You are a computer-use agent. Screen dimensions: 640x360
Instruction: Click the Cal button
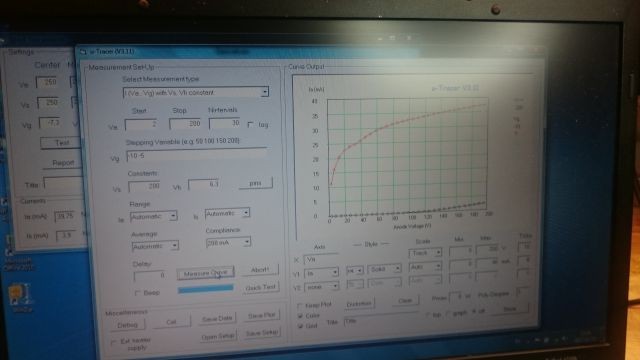coord(171,322)
